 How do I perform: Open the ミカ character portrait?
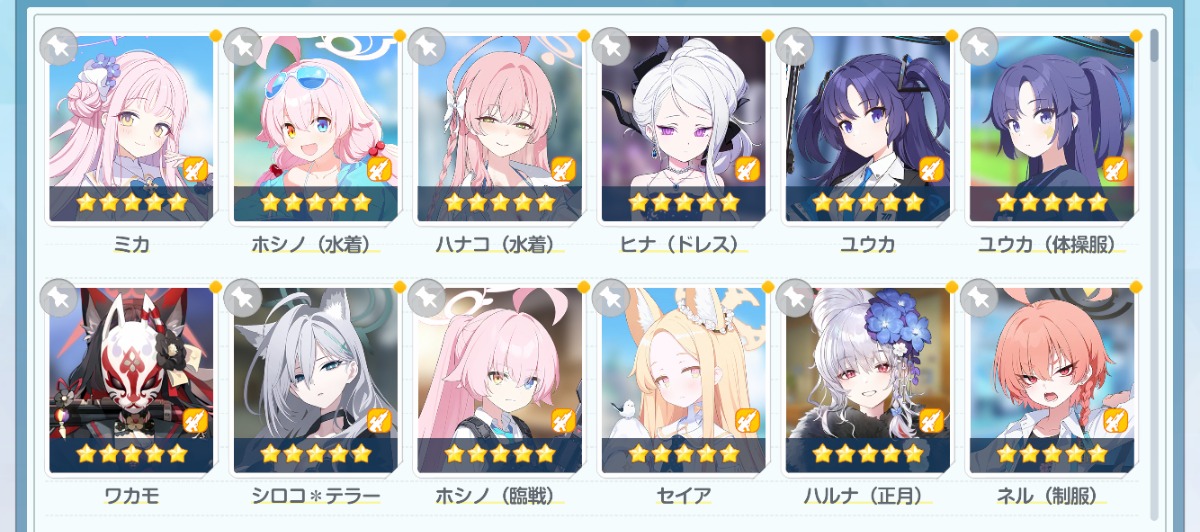[131, 128]
